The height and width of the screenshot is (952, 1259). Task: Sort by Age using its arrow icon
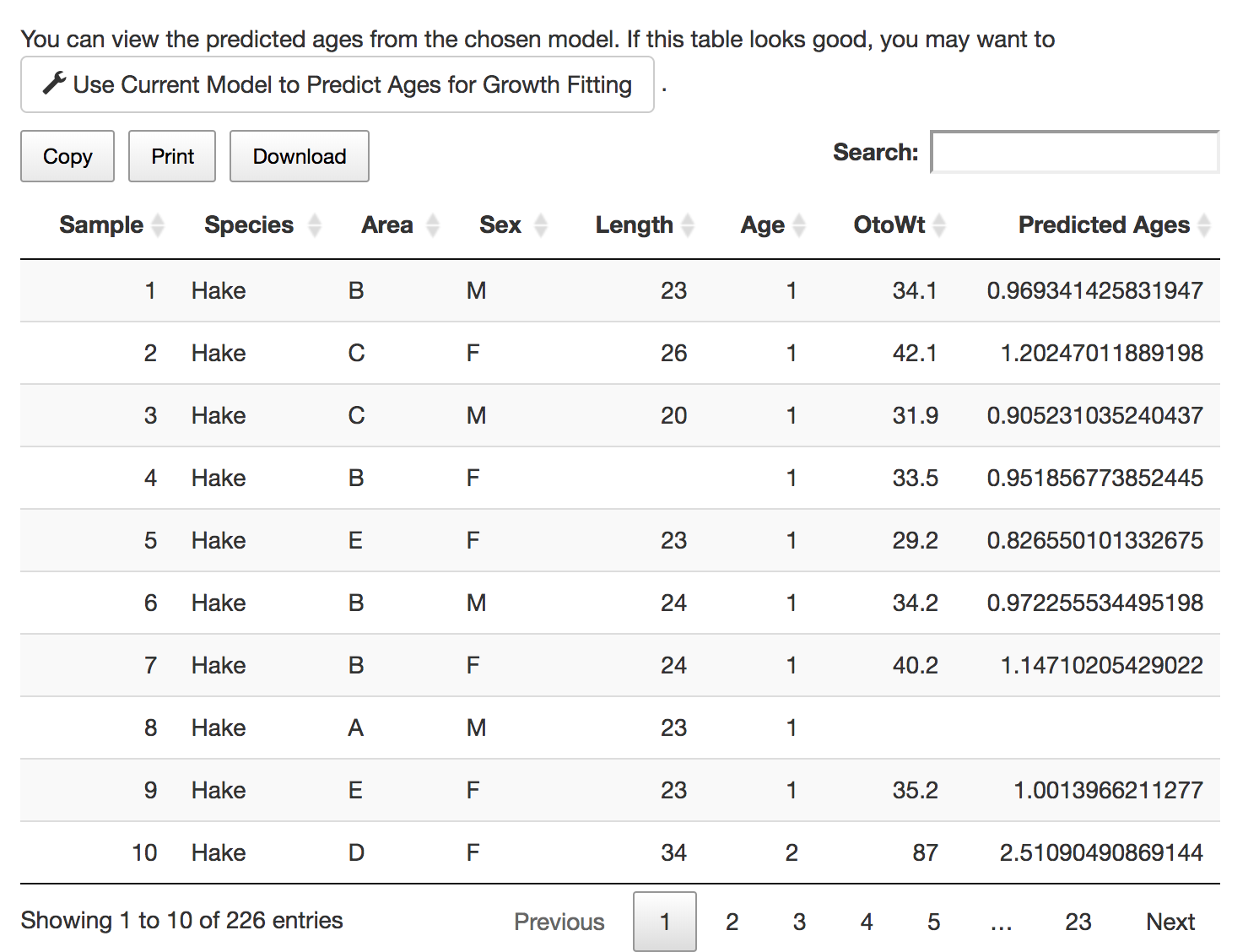tap(799, 225)
